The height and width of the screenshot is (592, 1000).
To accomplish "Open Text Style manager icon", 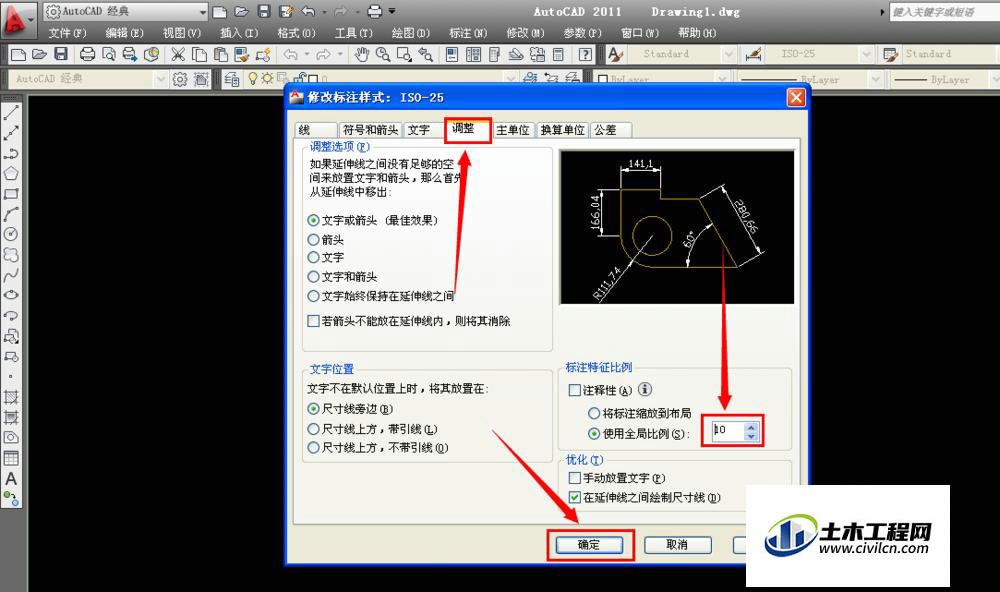I will 615,54.
